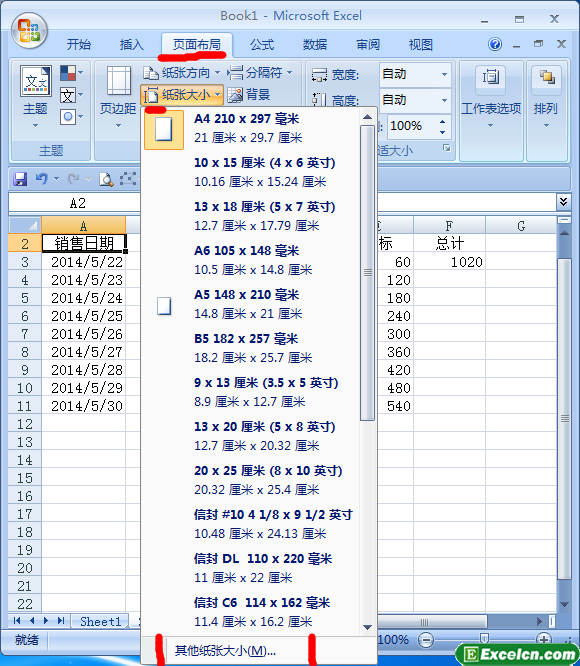Select cell with total 1020

449,262
